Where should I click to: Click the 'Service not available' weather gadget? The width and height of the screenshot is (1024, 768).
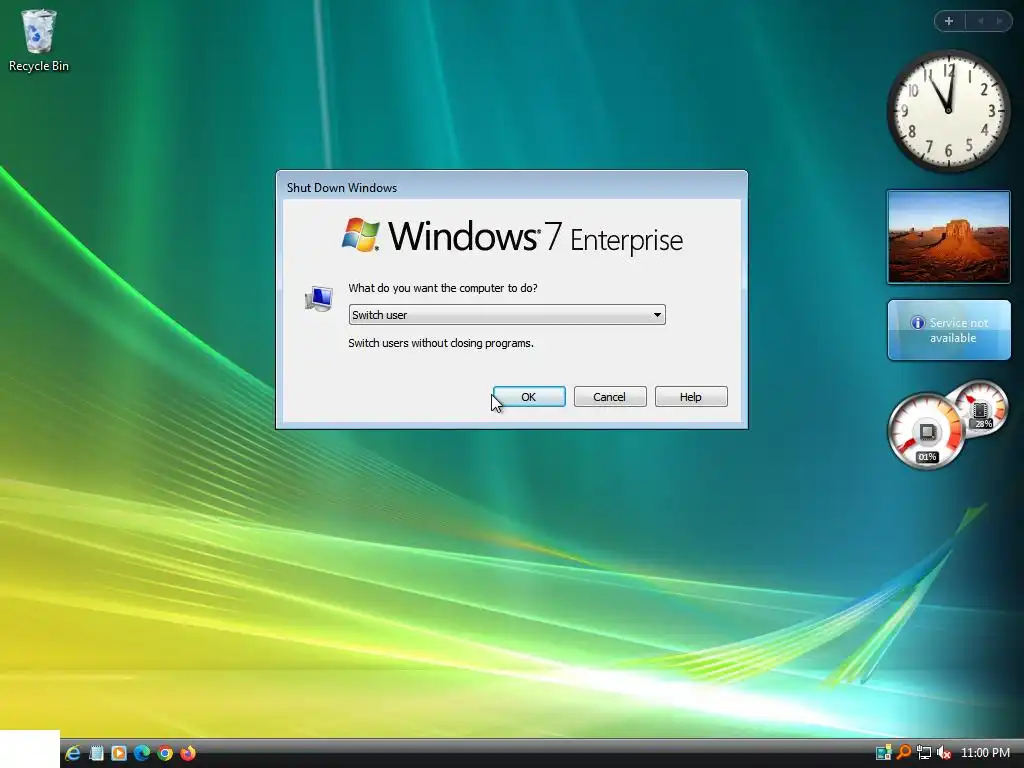(949, 330)
